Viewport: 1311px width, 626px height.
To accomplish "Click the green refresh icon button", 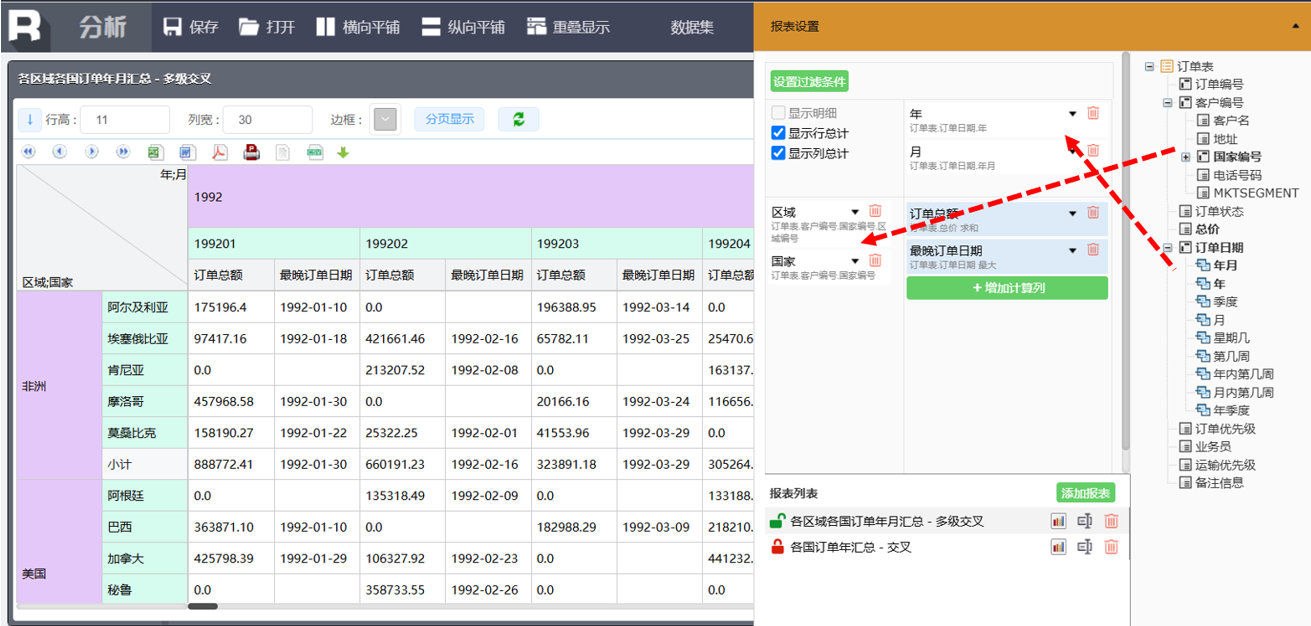I will click(x=518, y=120).
